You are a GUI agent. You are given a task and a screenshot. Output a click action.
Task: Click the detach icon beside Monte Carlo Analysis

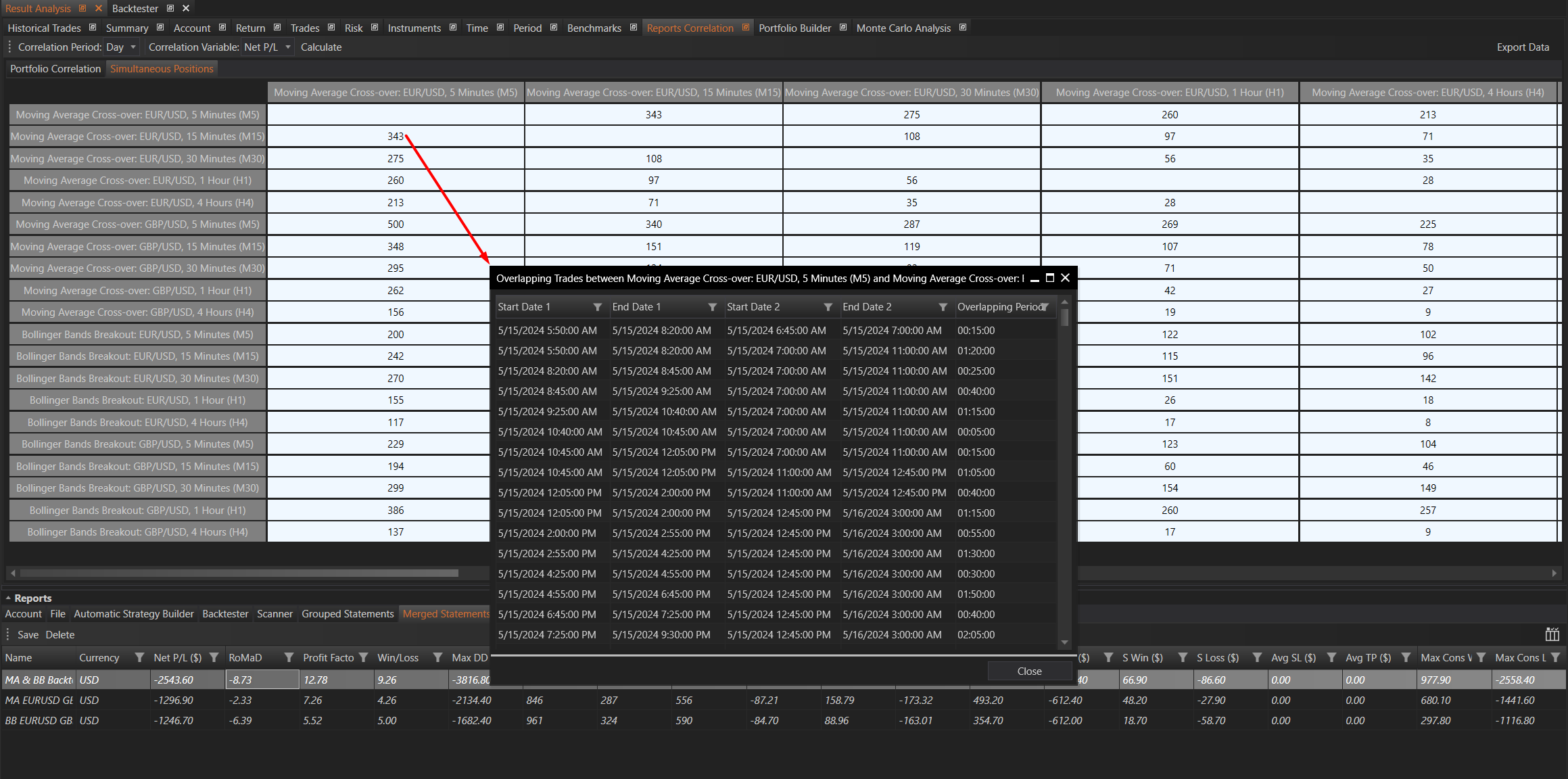[963, 28]
